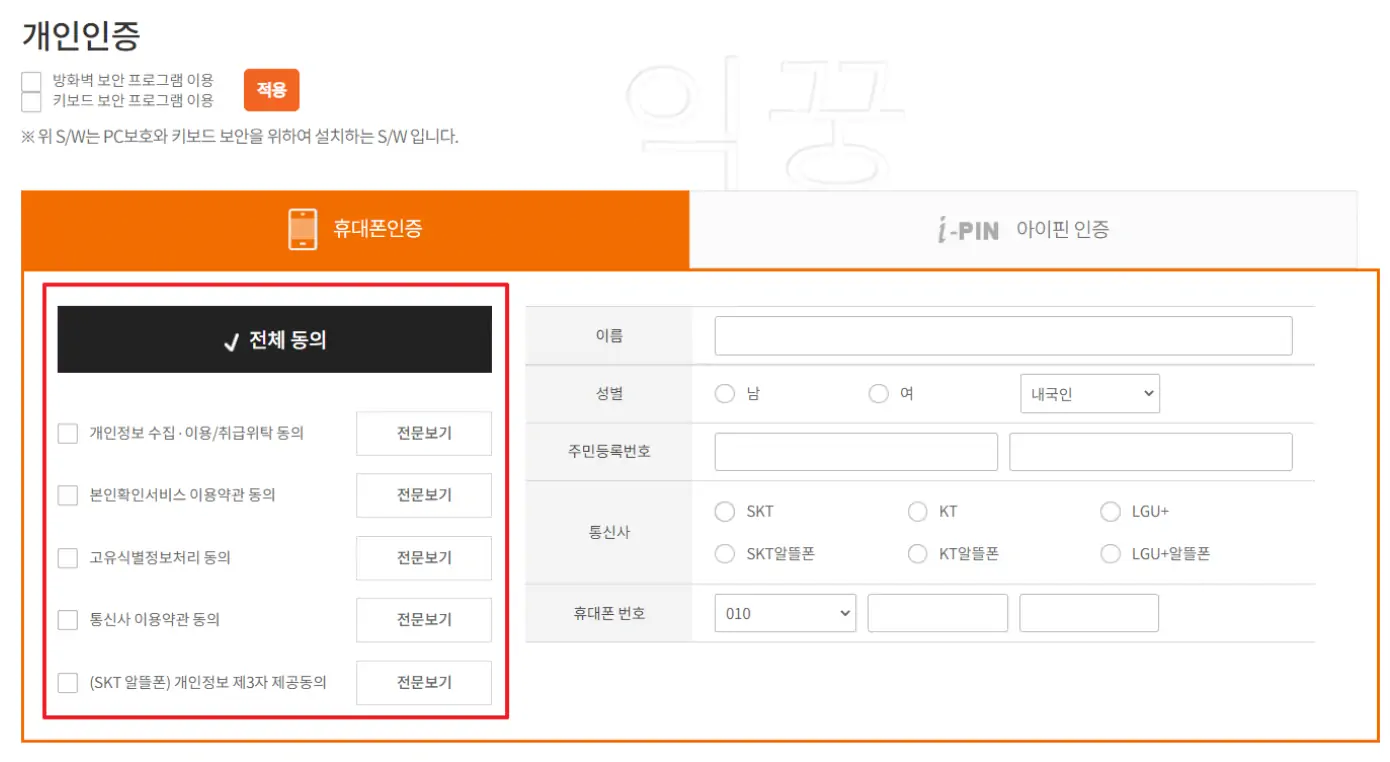The image size is (1390, 762).
Task: Check 본인확인서비스 이용약관 동의
Action: [x=68, y=495]
